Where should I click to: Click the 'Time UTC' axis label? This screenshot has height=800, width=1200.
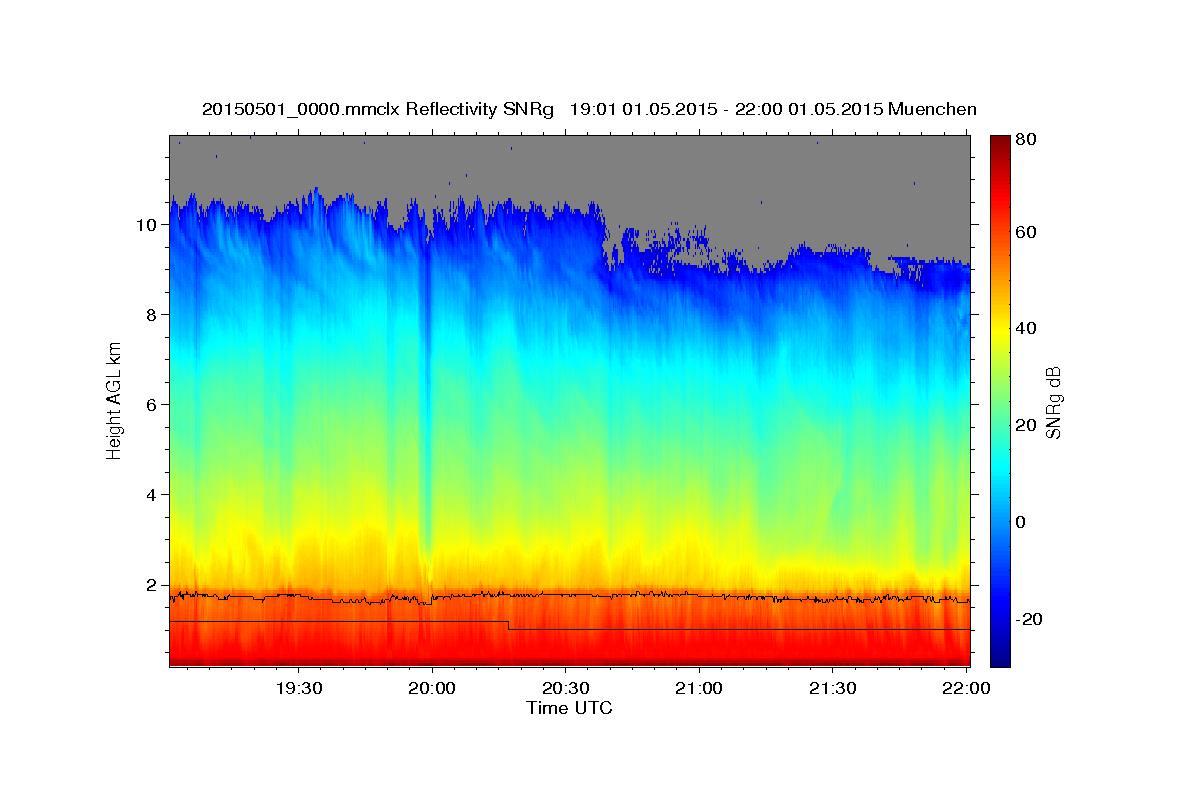tap(569, 708)
